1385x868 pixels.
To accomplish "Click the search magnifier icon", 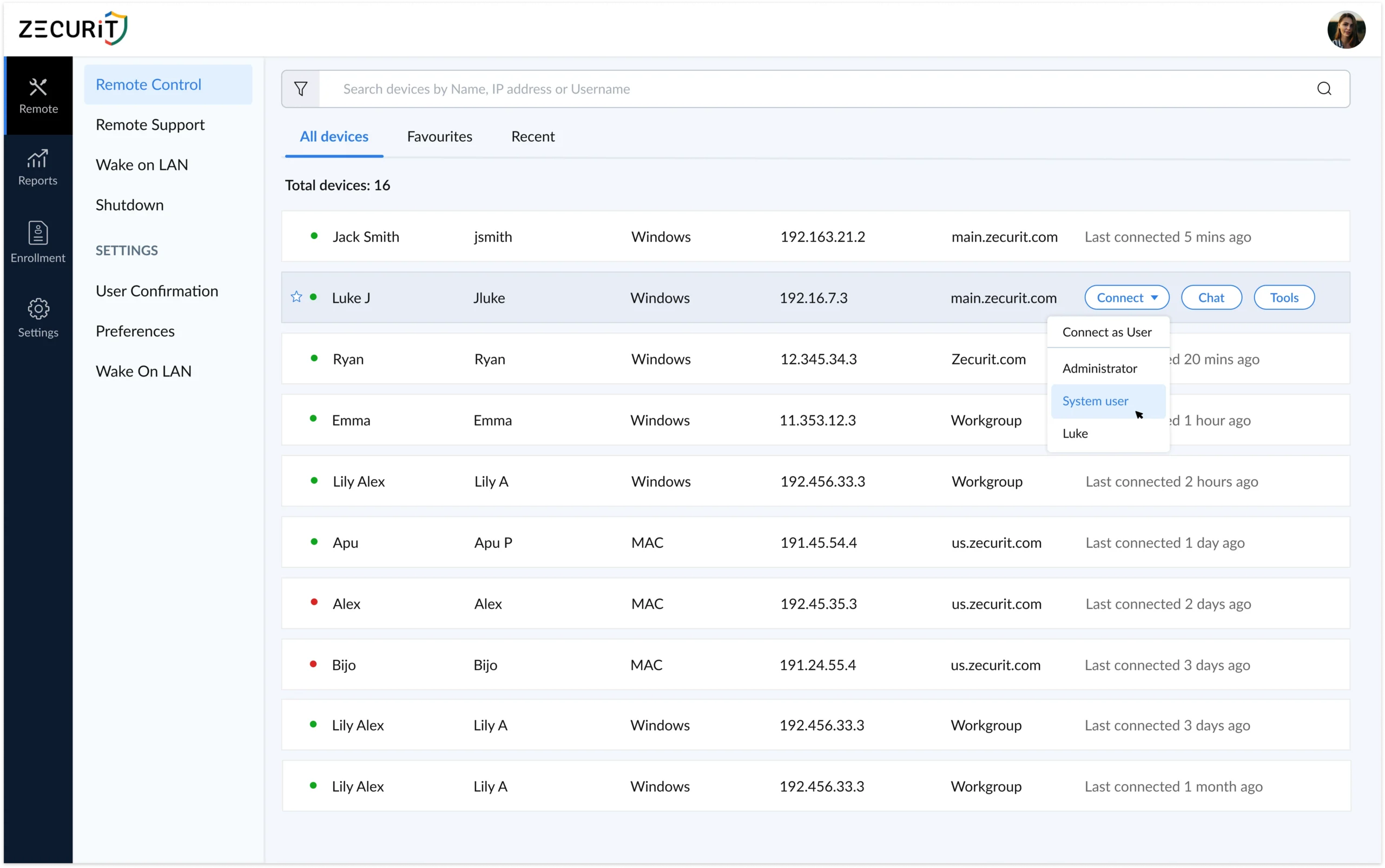I will (1324, 88).
